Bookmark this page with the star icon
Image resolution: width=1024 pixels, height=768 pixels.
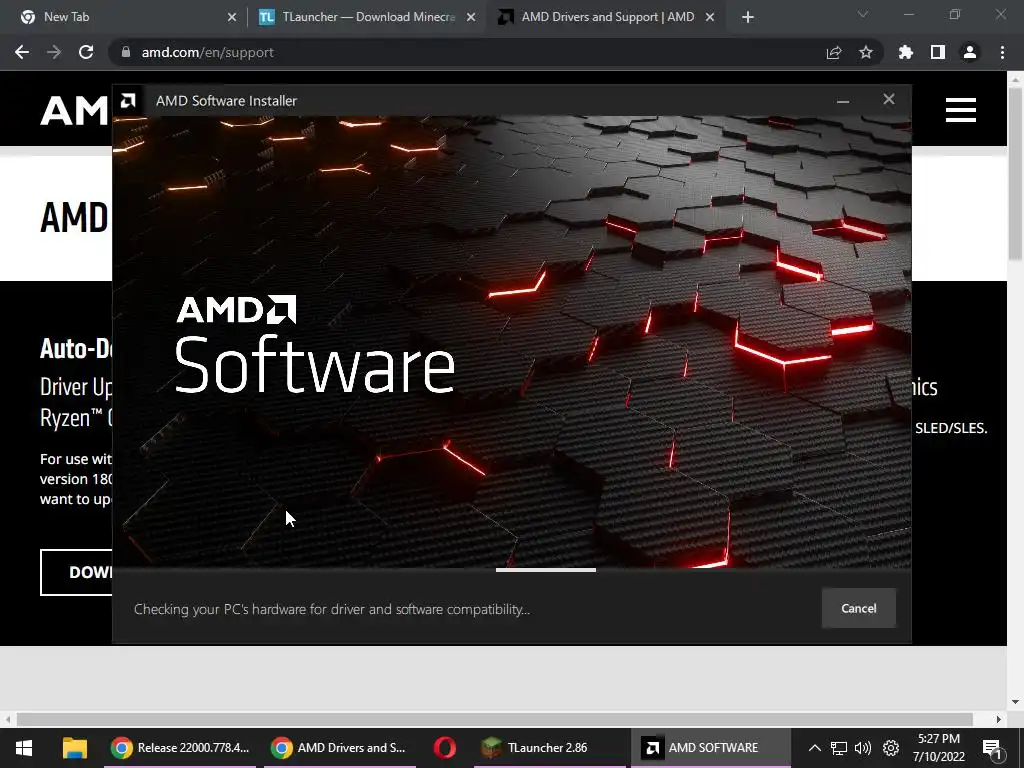click(x=865, y=52)
